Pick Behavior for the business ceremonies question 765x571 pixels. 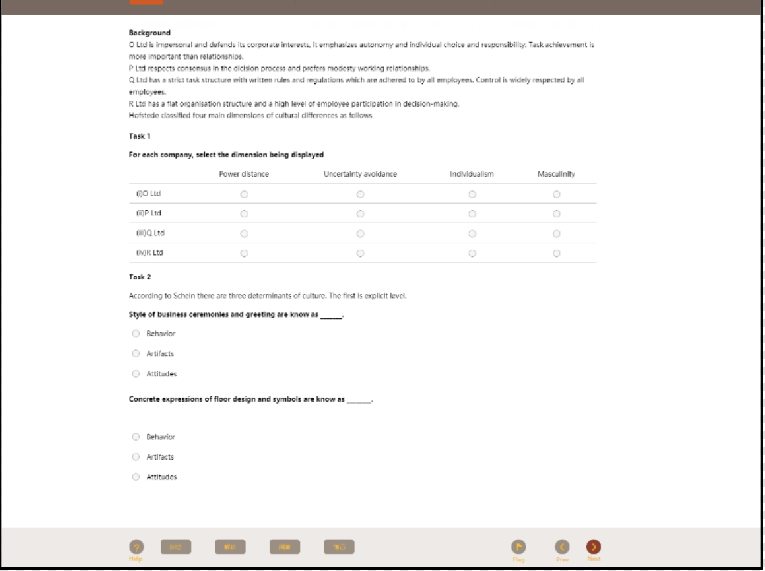point(136,333)
